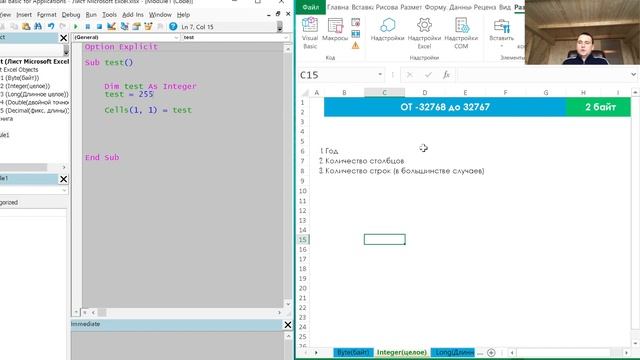This screenshot has width=640, height=360.
Task: Click the formula bar confirm checkmark icon
Action: coord(428,75)
